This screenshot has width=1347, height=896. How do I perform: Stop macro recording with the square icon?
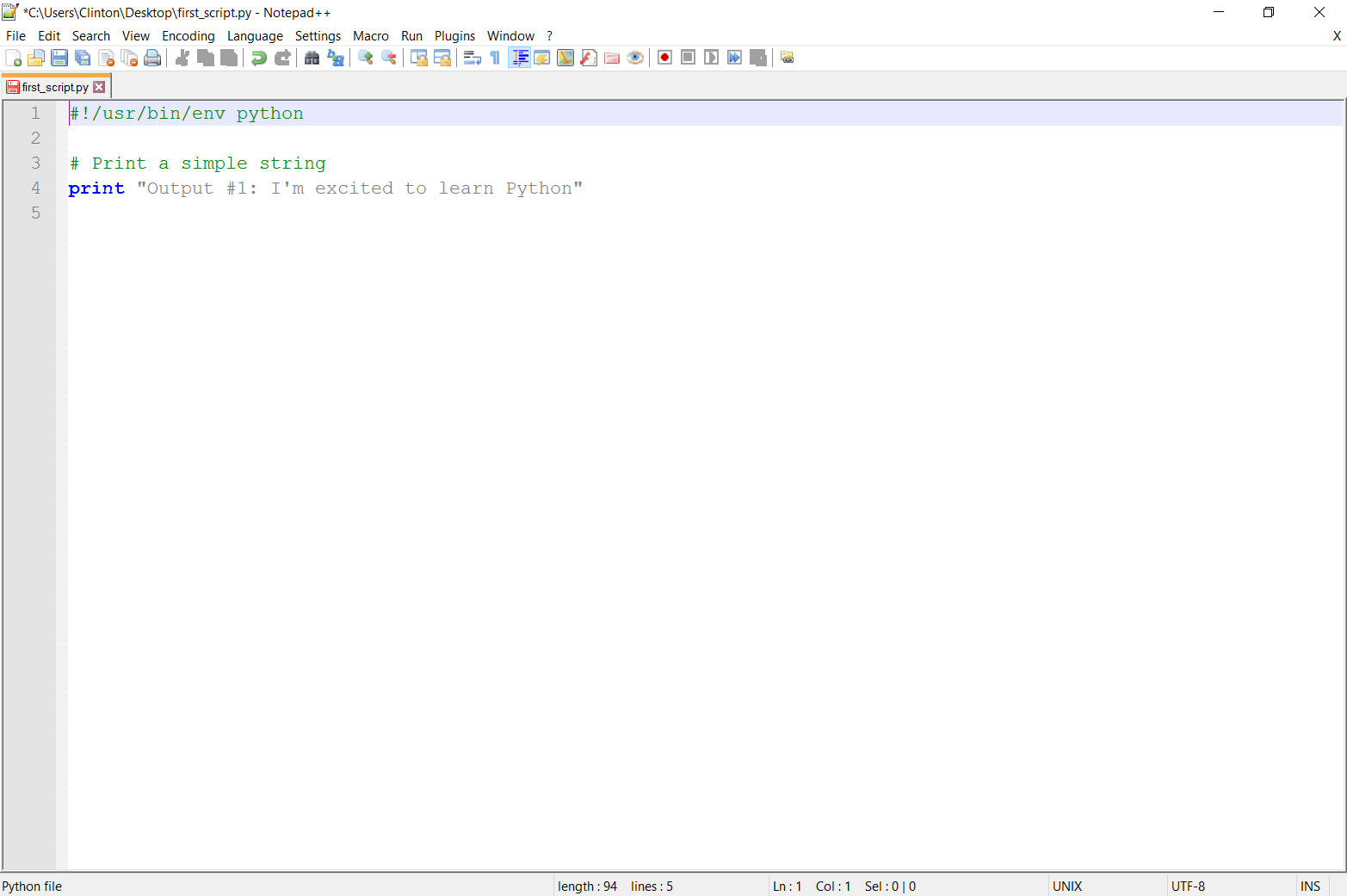coord(688,58)
